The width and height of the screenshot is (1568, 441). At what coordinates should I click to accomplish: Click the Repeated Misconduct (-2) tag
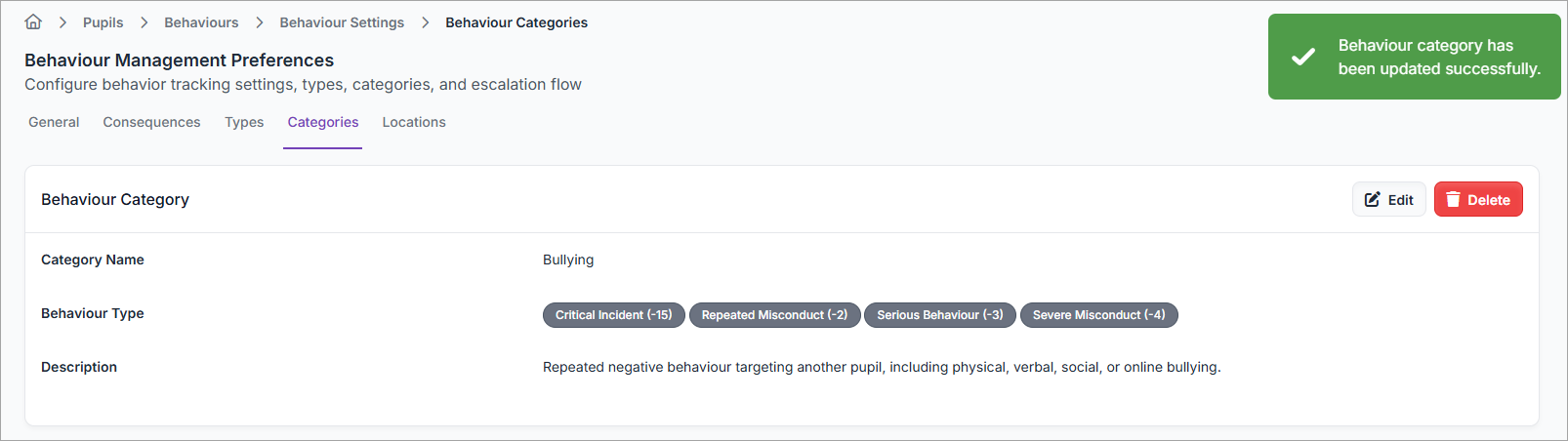pyautogui.click(x=774, y=315)
